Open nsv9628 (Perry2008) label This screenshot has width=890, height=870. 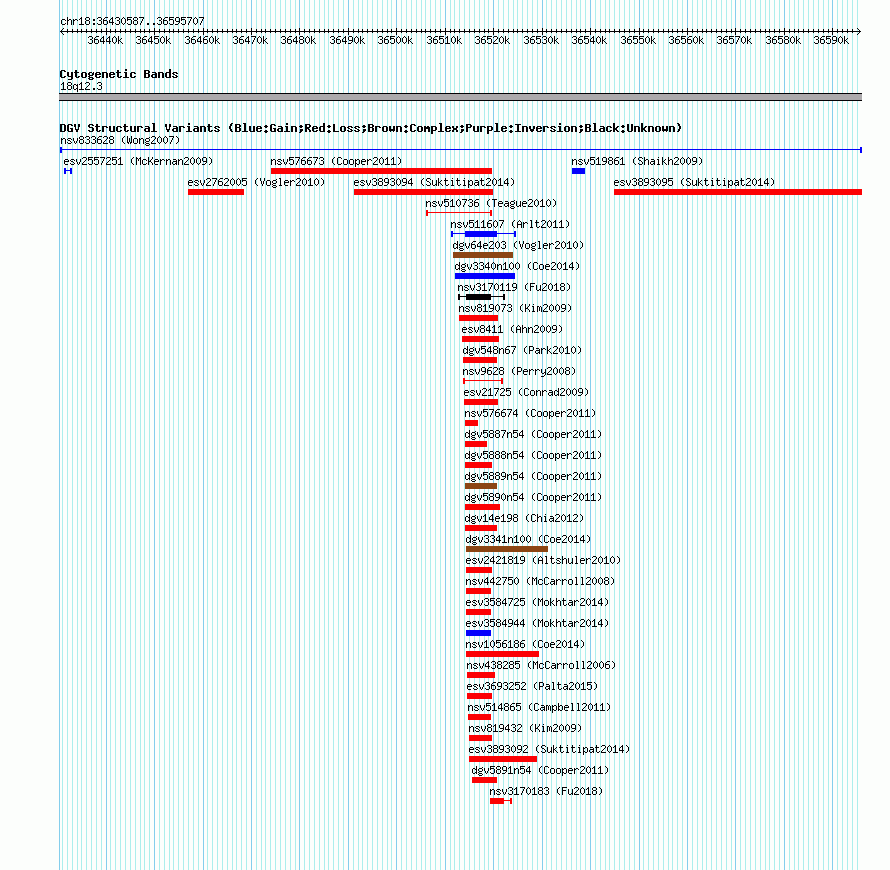click(x=519, y=371)
